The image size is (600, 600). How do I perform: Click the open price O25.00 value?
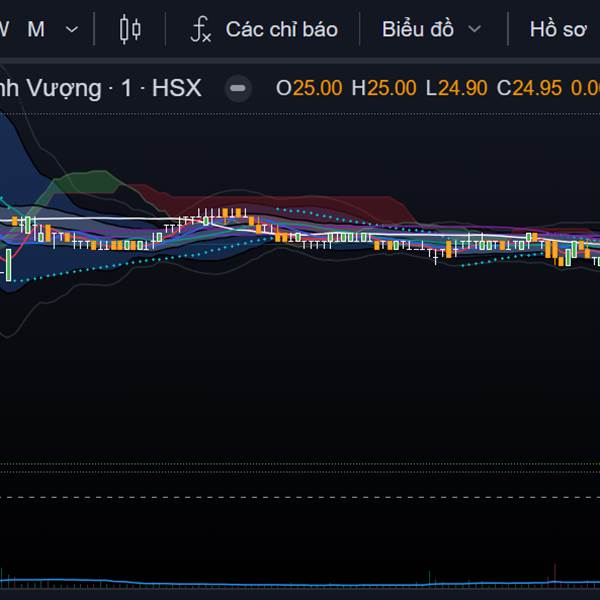click(309, 88)
